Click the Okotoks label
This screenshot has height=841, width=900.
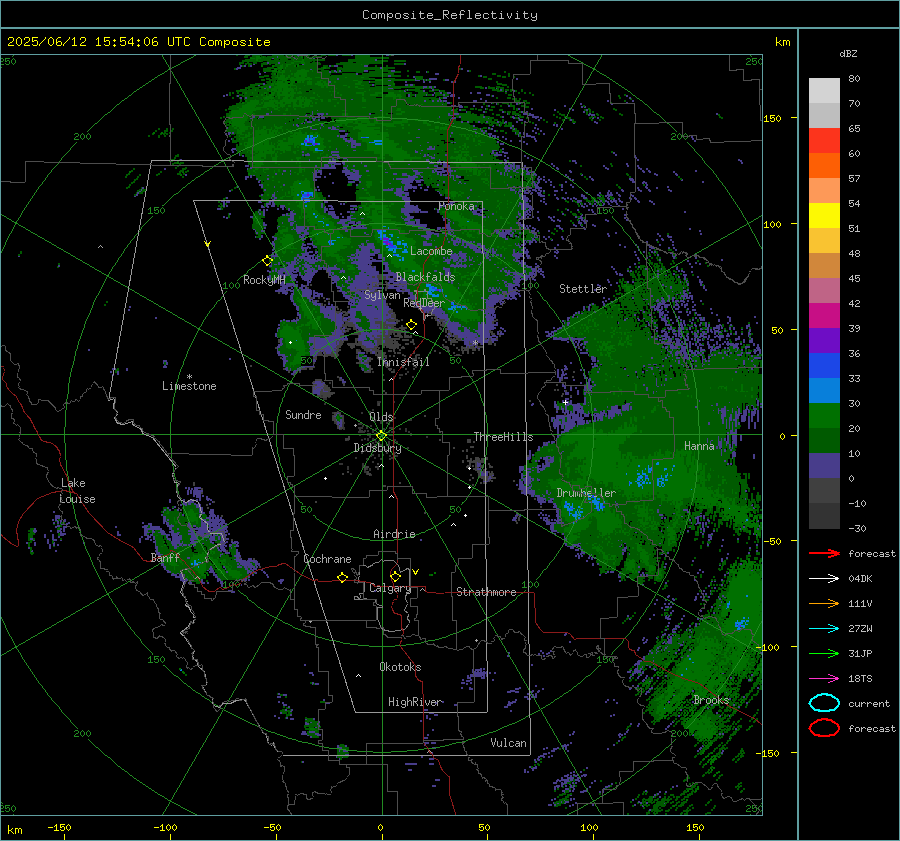400,666
